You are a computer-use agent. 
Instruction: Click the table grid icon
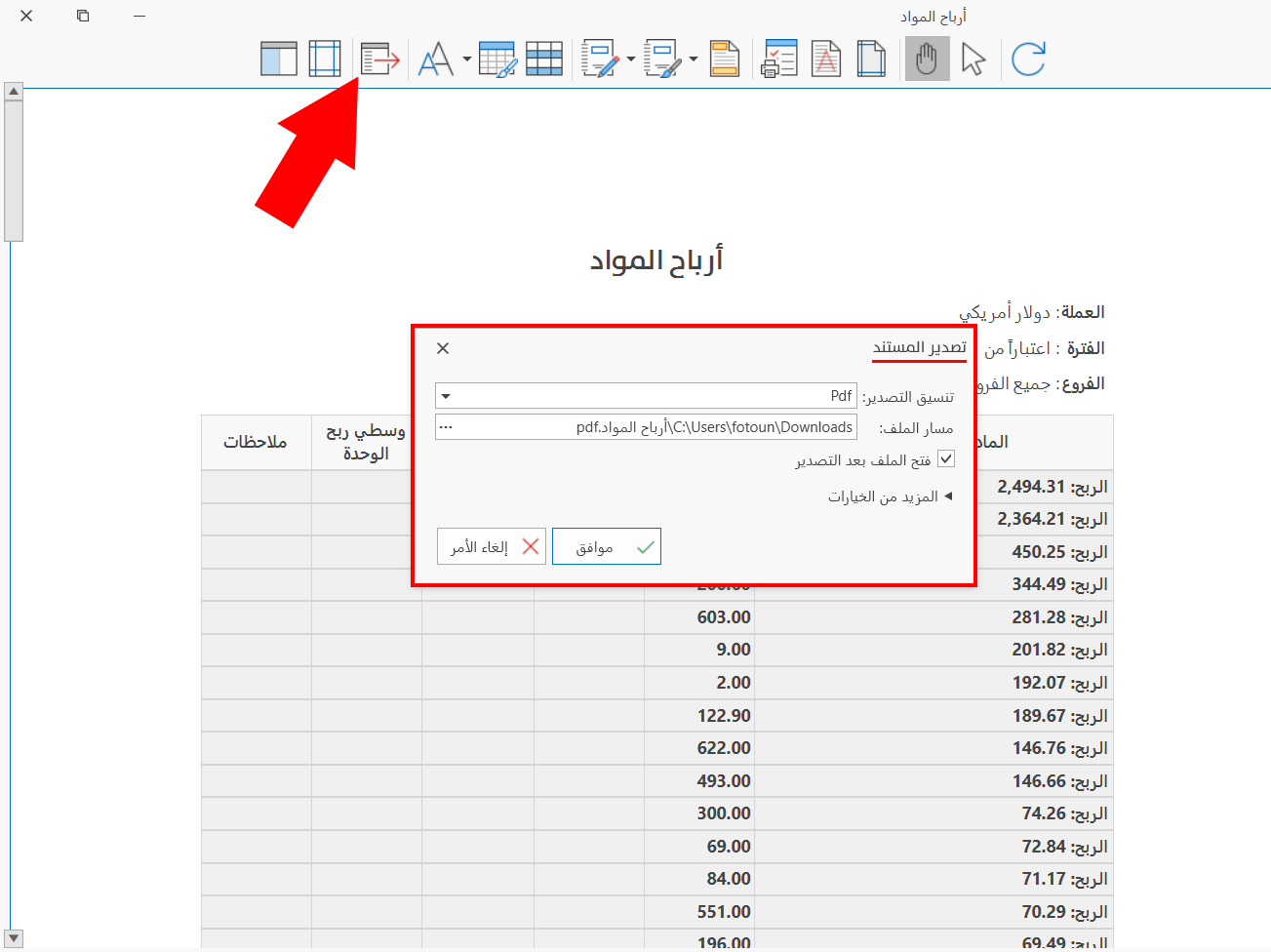coord(544,59)
